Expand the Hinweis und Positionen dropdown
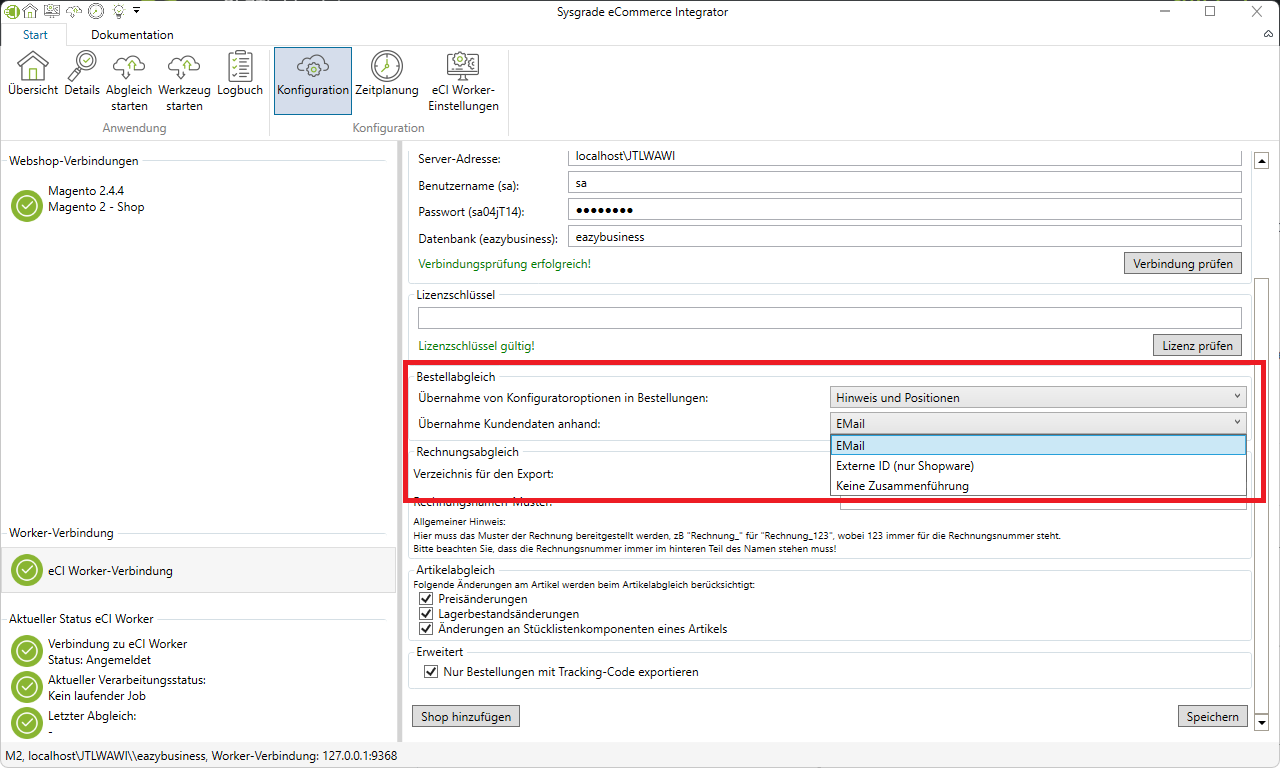Image resolution: width=1280 pixels, height=768 pixels. coord(1038,398)
